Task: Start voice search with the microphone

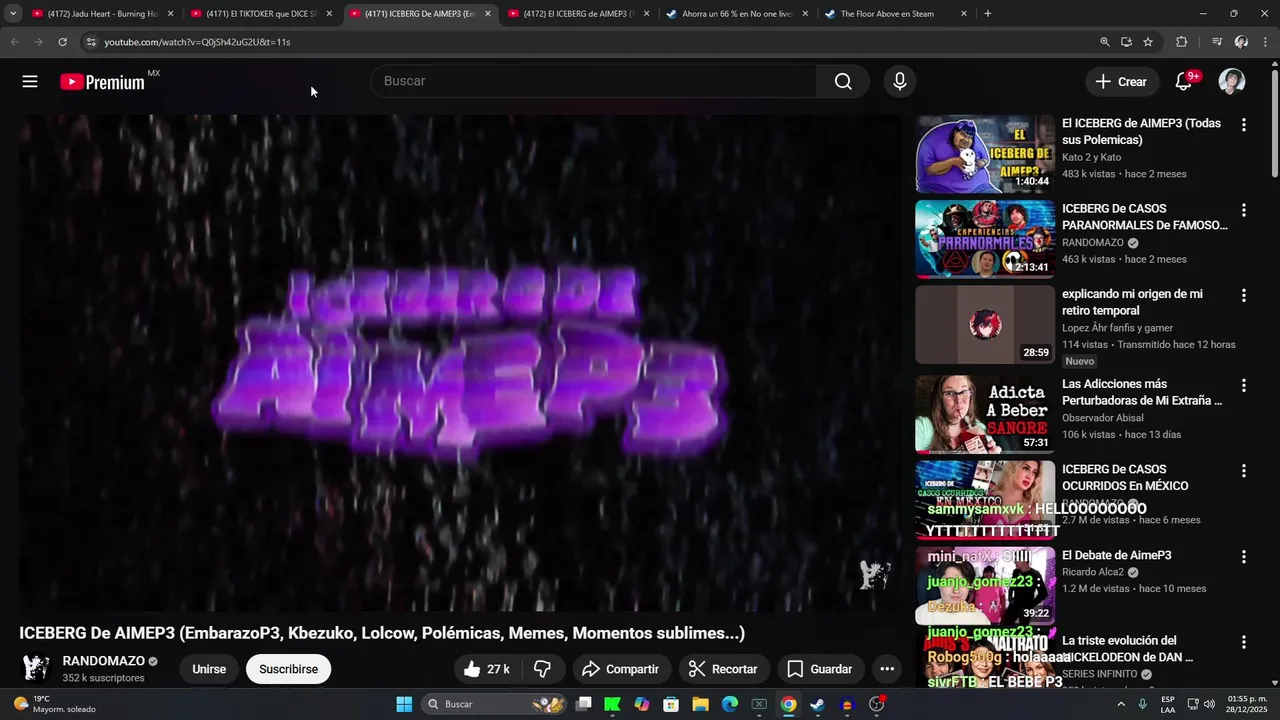Action: click(x=900, y=82)
